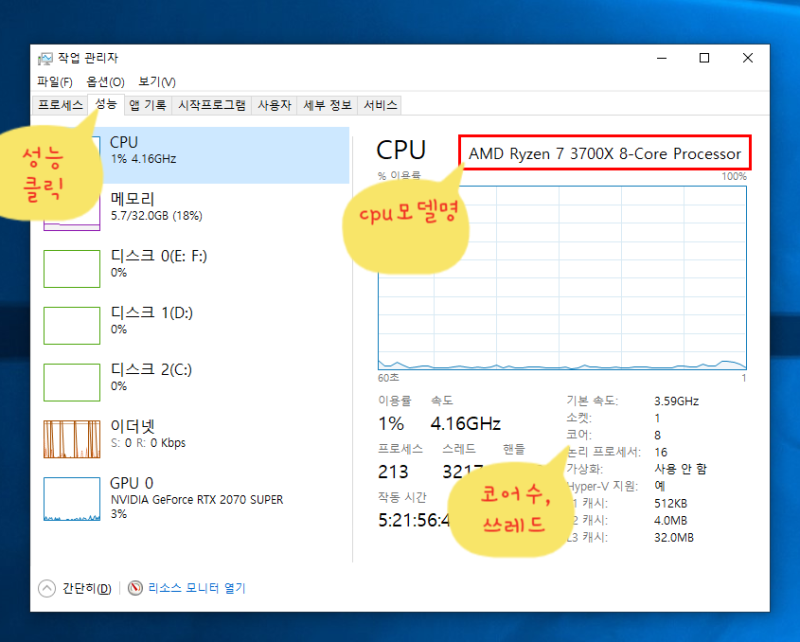The image size is (800, 642).
Task: Click the 4.0MB L2 cache value
Action: [670, 521]
